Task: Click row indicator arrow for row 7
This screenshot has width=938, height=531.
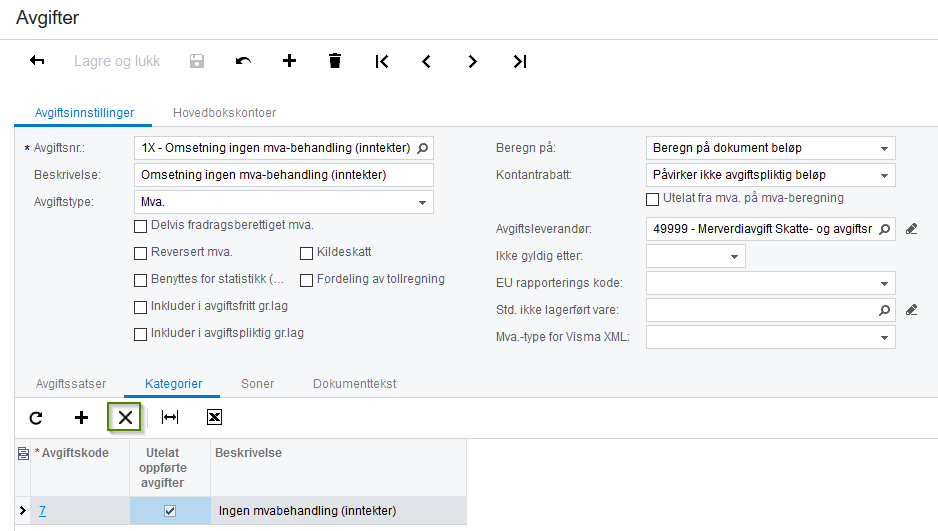Action: pyautogui.click(x=23, y=511)
